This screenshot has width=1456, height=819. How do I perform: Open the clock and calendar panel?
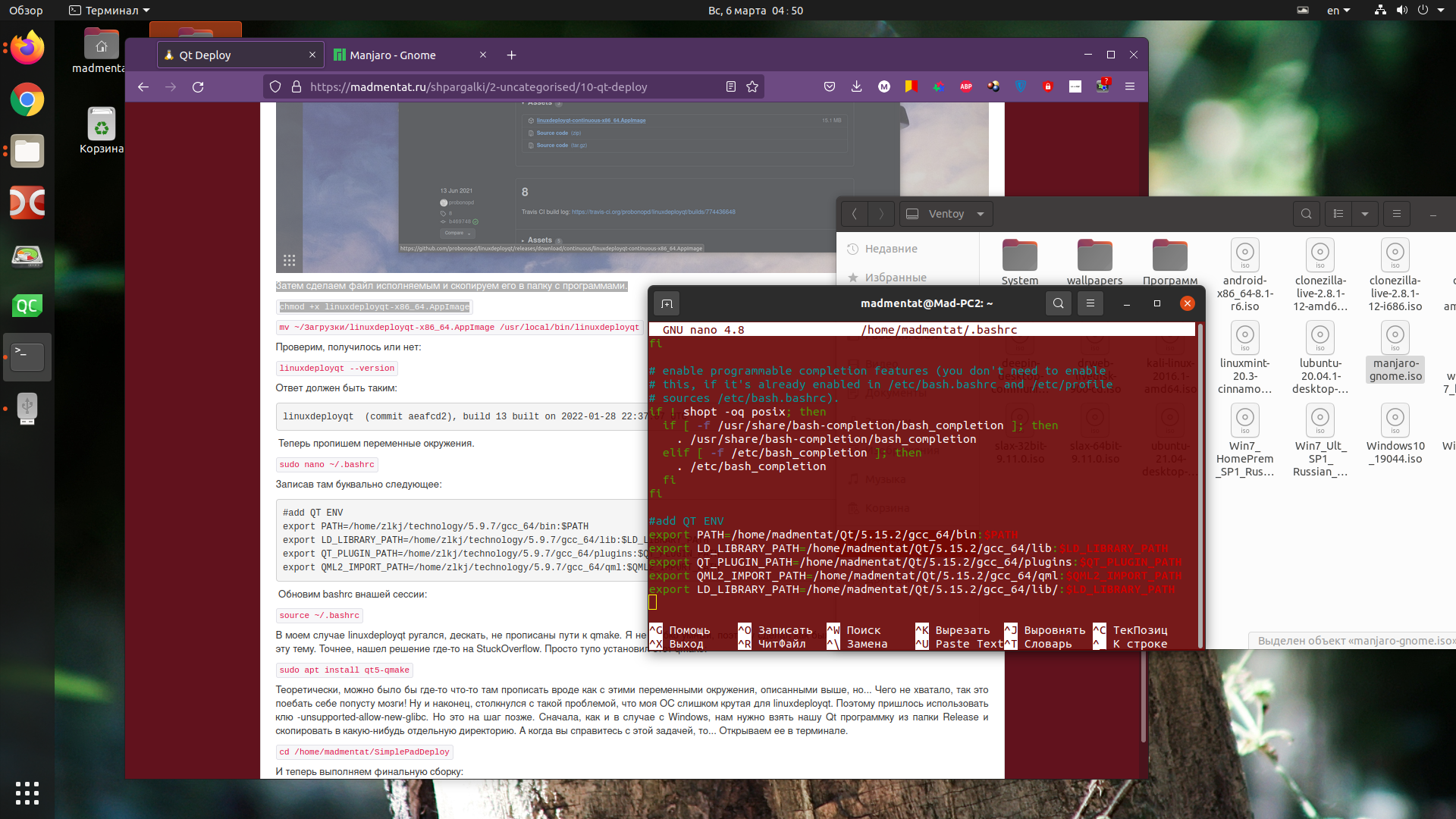tap(755, 11)
